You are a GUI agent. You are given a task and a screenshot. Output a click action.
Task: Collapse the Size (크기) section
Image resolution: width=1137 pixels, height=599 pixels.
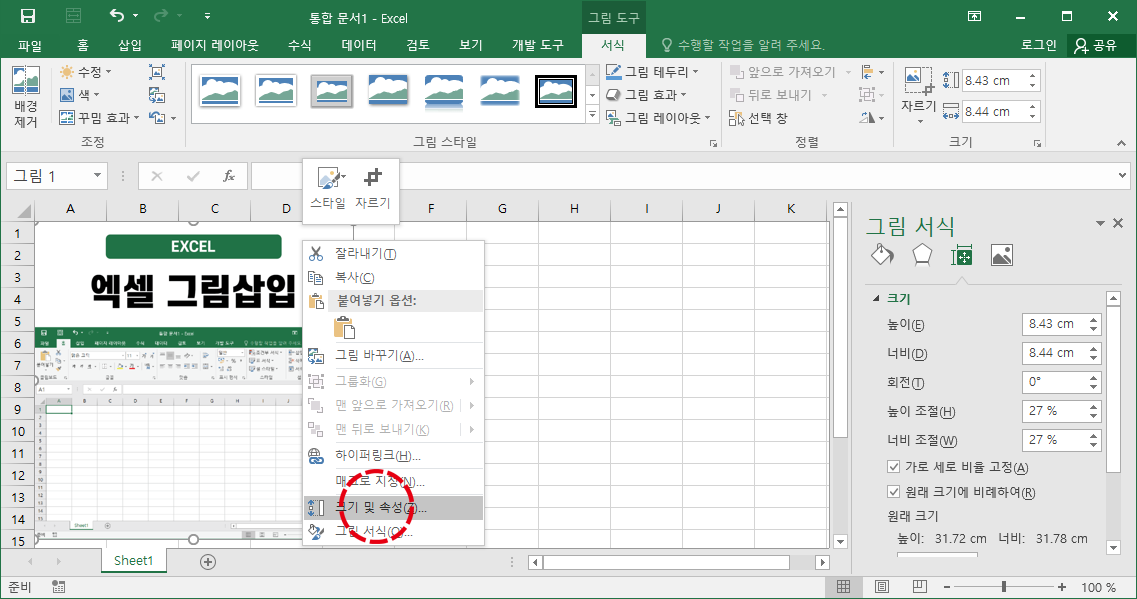pyautogui.click(x=876, y=298)
